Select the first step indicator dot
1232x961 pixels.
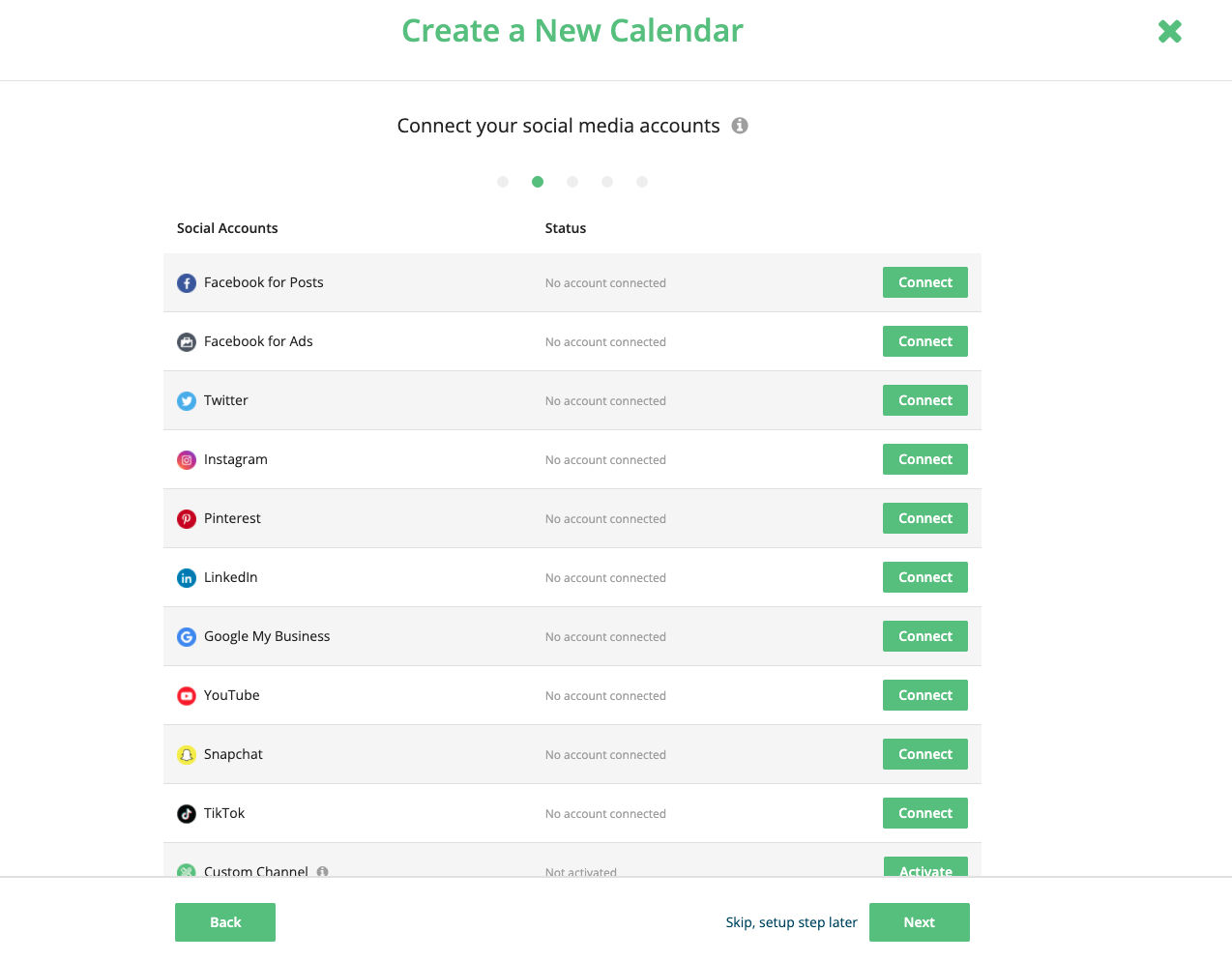pos(503,182)
